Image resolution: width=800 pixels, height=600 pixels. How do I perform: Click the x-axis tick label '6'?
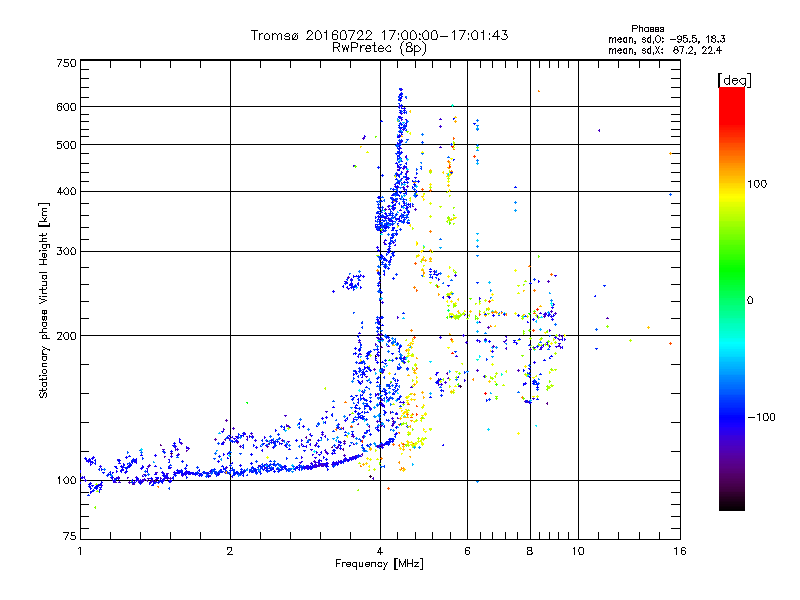(x=467, y=551)
